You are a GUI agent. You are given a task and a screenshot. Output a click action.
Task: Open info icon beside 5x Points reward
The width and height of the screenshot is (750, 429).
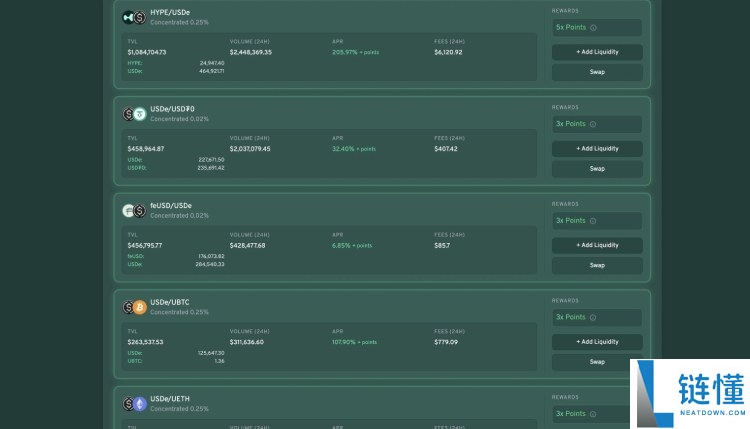click(x=593, y=28)
